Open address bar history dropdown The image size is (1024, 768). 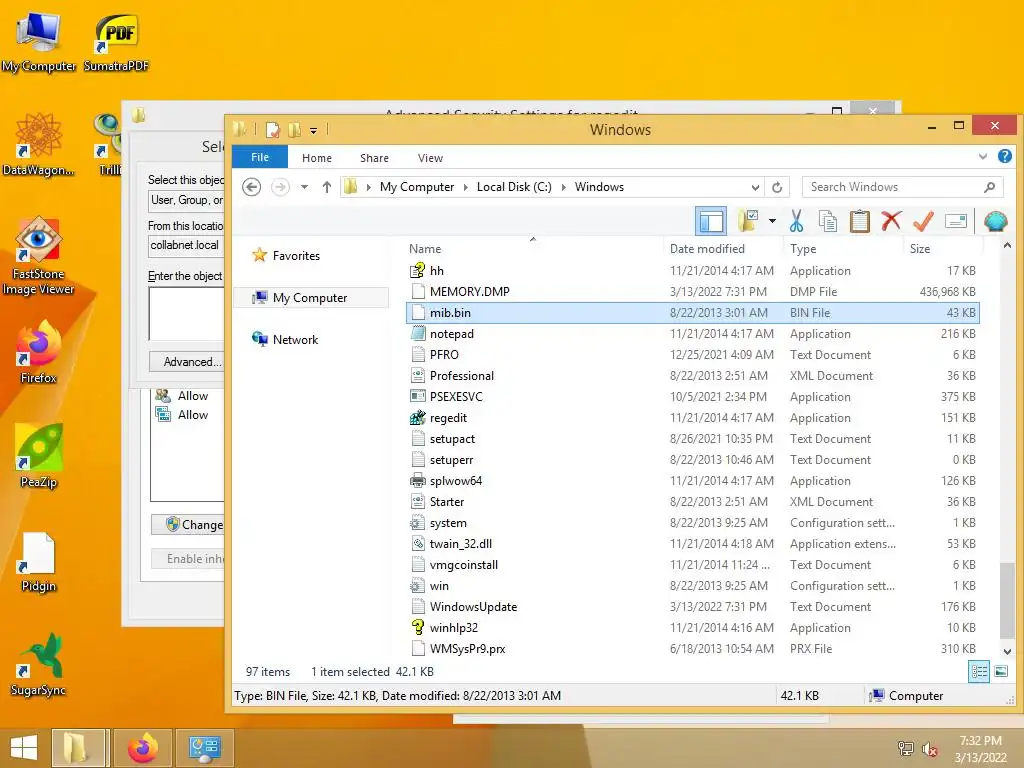(x=755, y=187)
